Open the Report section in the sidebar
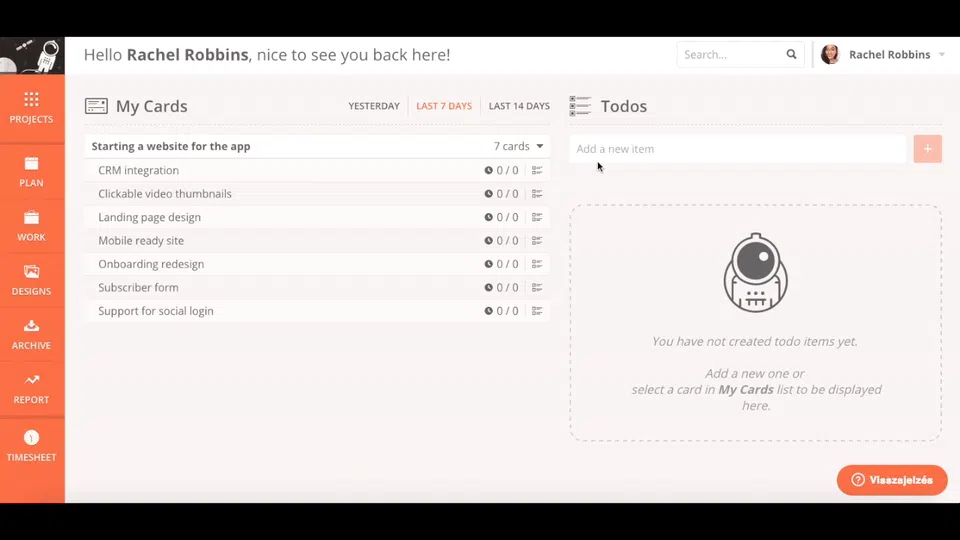The height and width of the screenshot is (540, 960). pyautogui.click(x=31, y=389)
